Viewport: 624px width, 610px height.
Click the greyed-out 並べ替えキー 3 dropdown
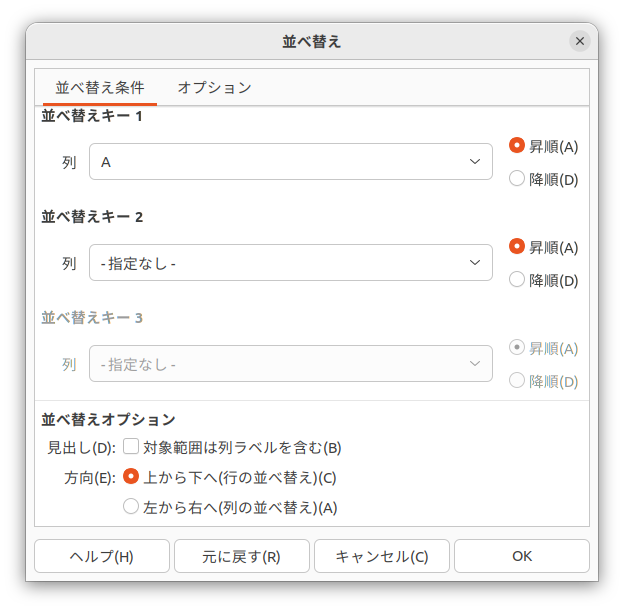pos(290,364)
